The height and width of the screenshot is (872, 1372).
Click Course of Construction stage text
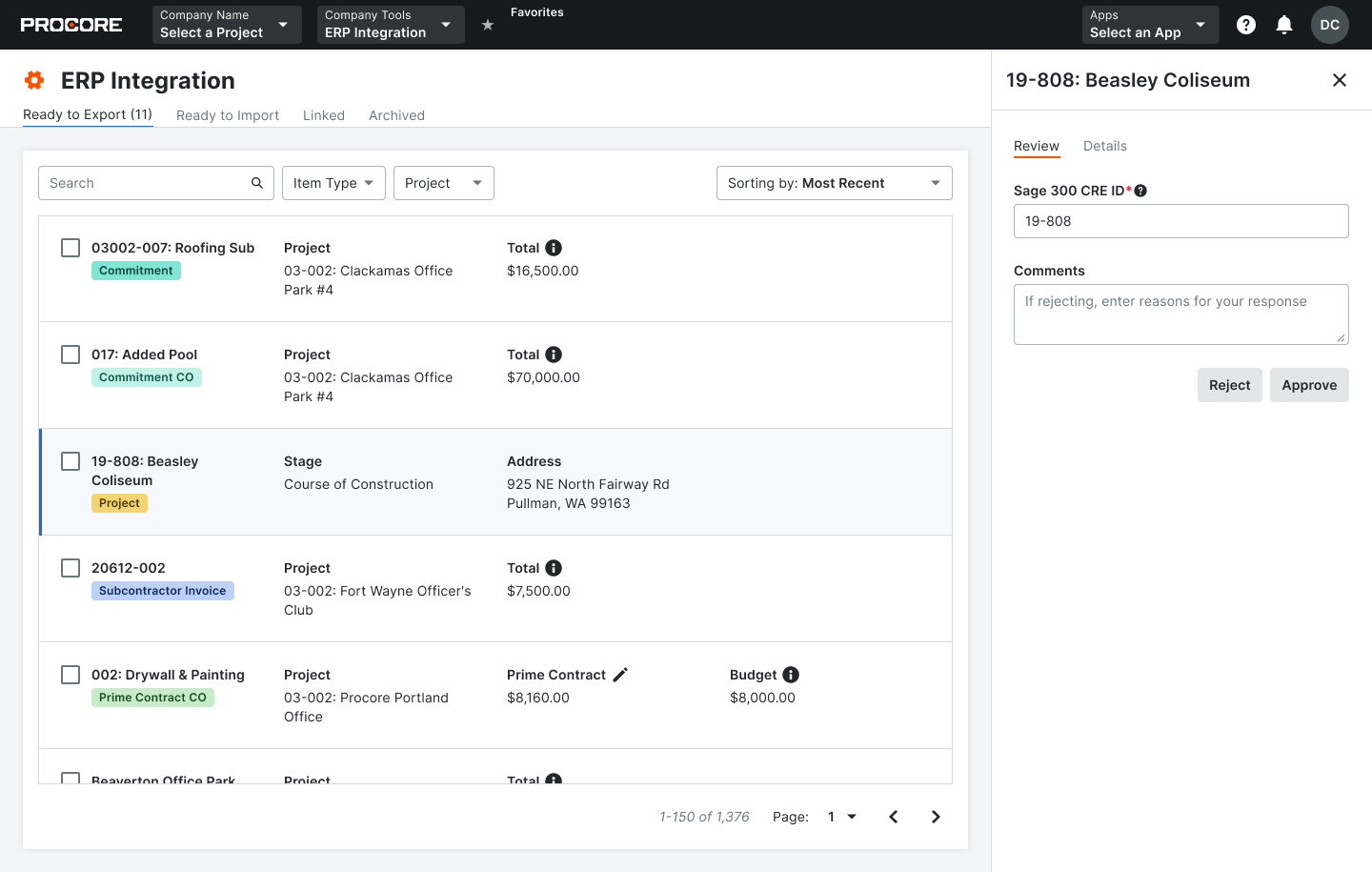(358, 484)
